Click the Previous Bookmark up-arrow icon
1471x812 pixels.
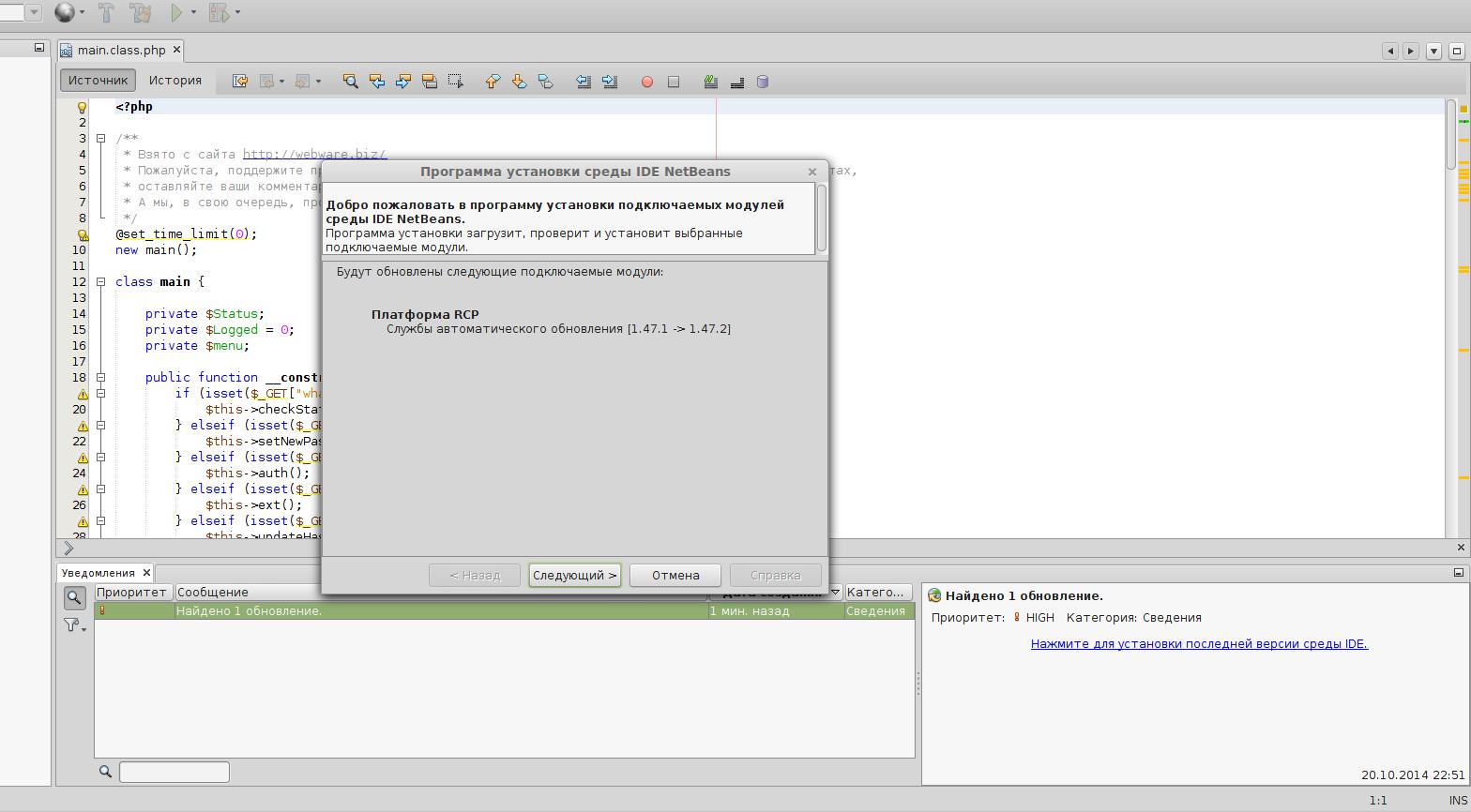click(x=493, y=82)
